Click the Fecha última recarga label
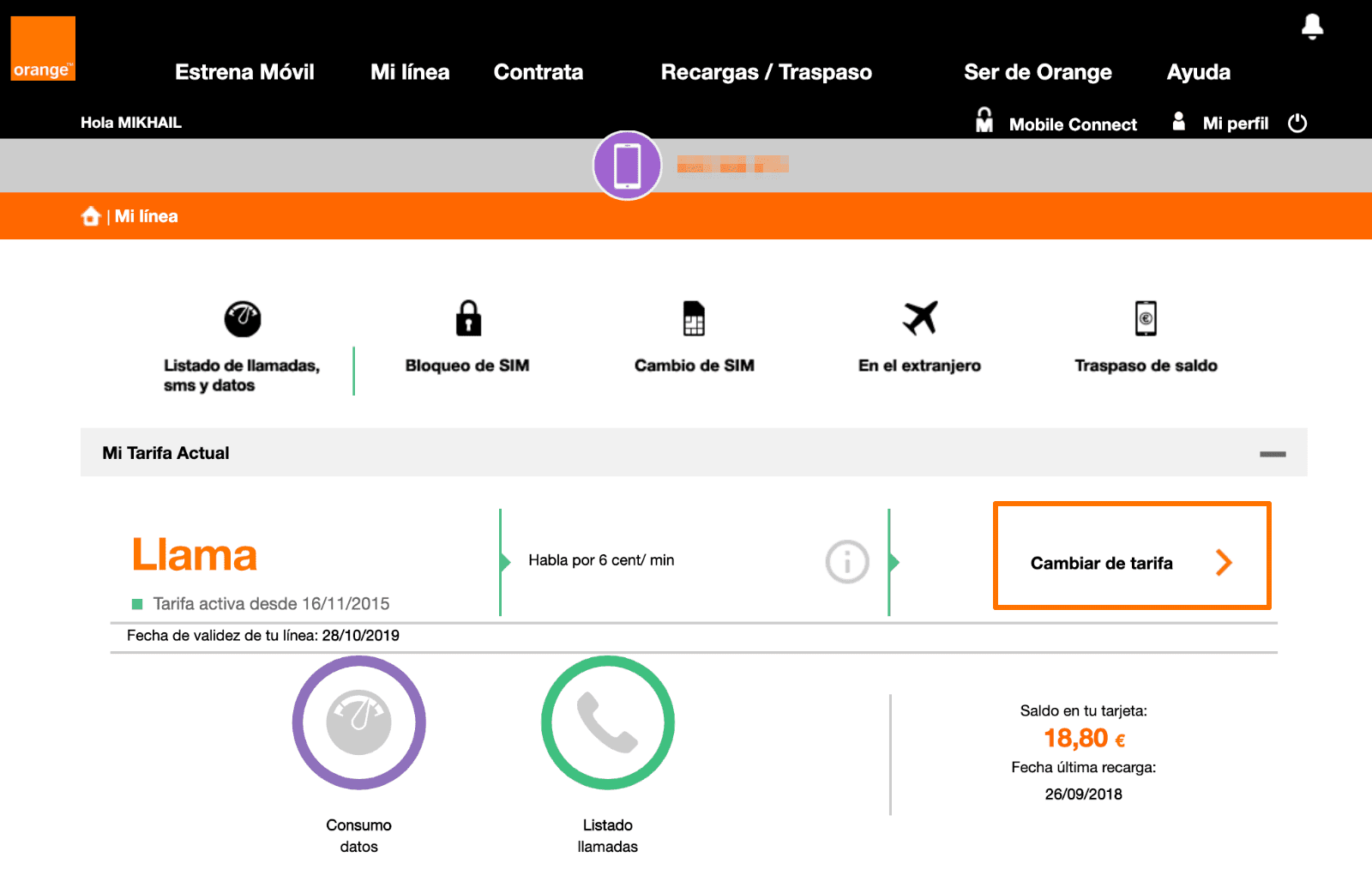Viewport: 1372px width, 876px height. (x=1084, y=768)
